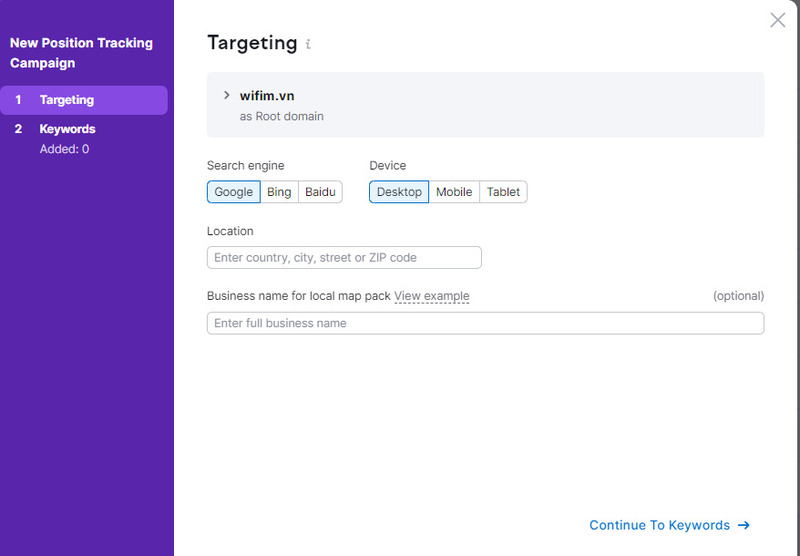Choose Bing search engine option

pos(279,192)
